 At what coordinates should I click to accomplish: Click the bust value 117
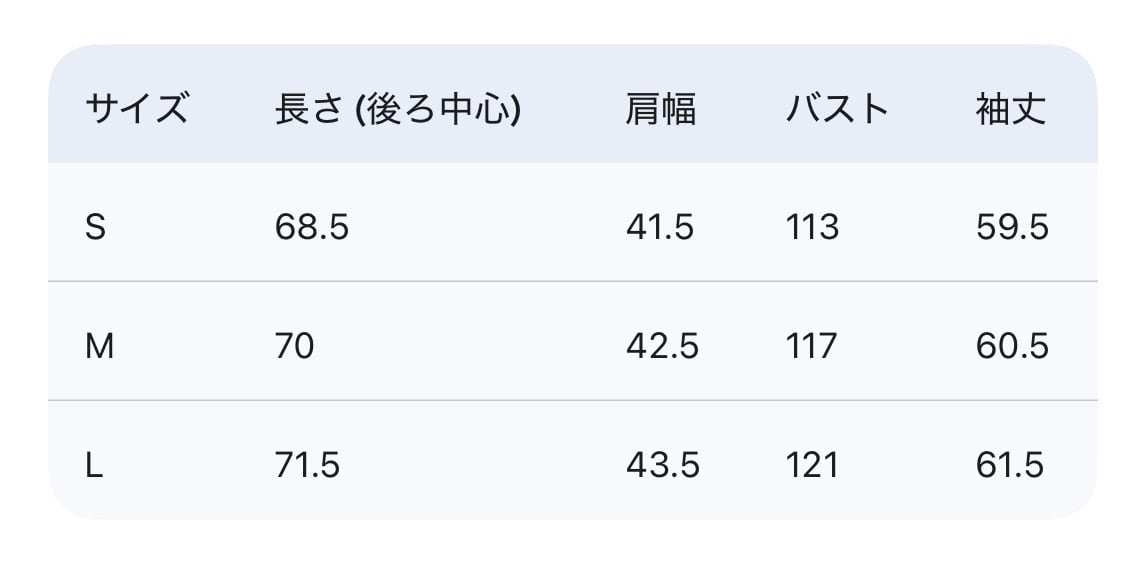click(812, 346)
